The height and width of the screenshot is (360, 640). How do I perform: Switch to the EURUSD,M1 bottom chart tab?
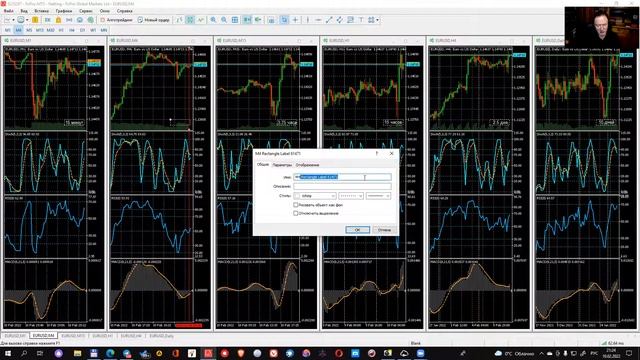[15, 336]
